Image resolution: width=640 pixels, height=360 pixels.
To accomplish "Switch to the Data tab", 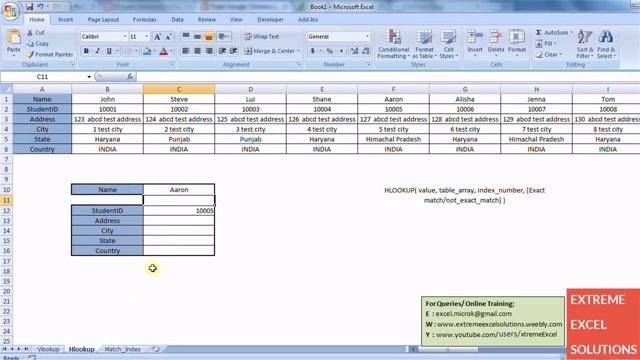I will [178, 20].
